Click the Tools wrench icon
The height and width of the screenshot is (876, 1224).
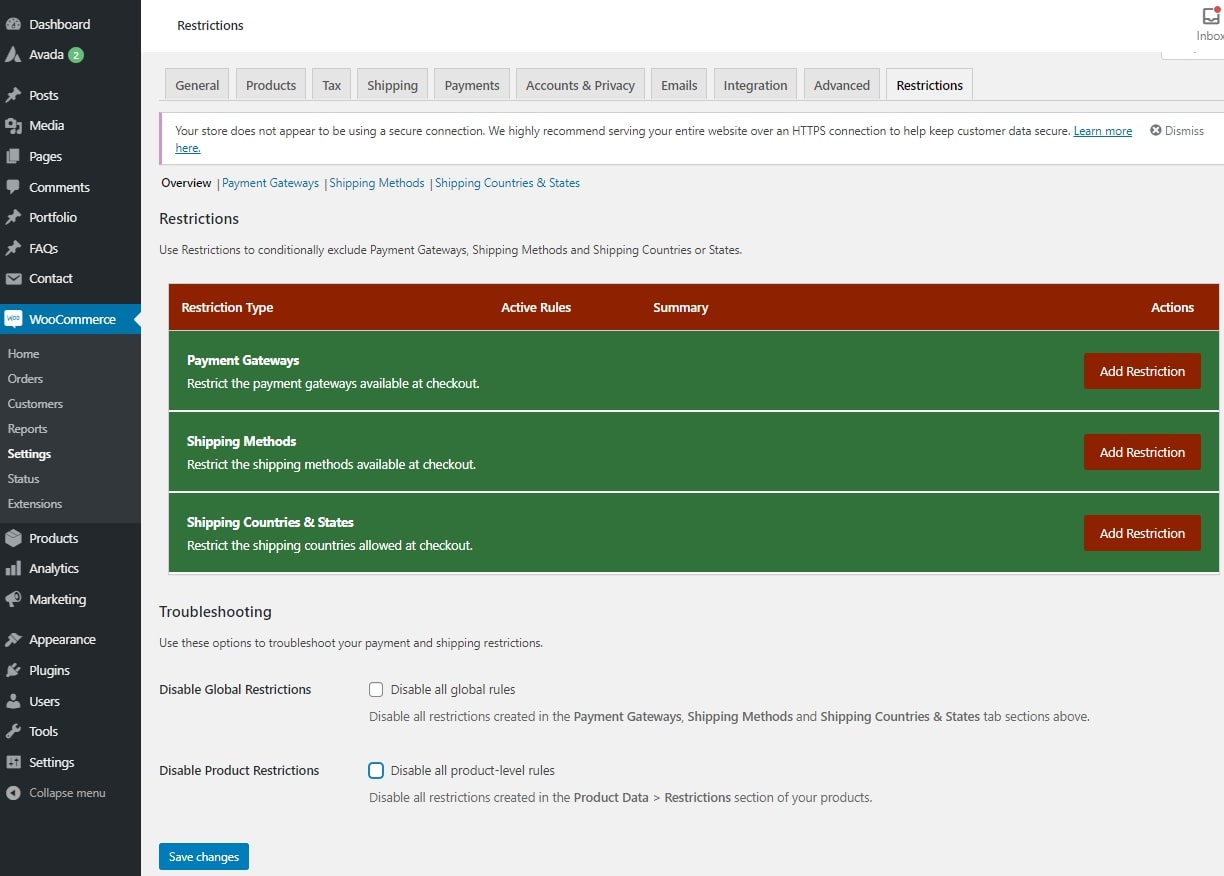click(13, 731)
